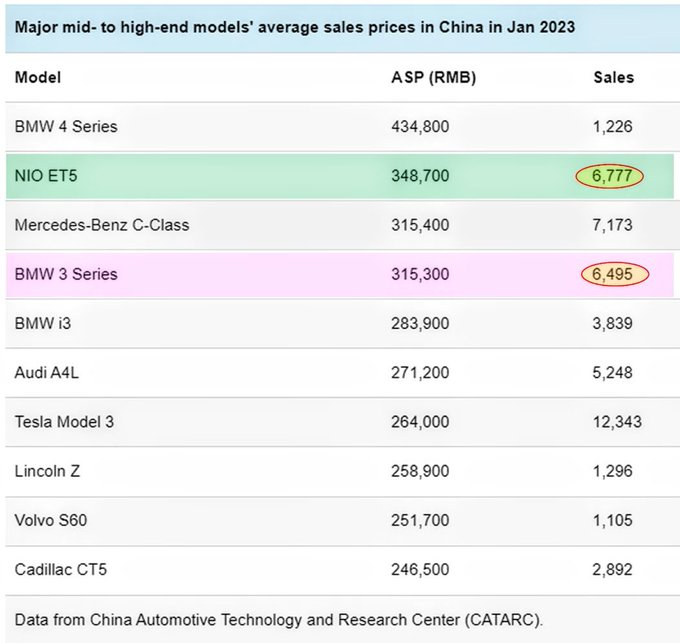Click the sales value 2,892
Screen dimensions: 680x643
point(612,570)
